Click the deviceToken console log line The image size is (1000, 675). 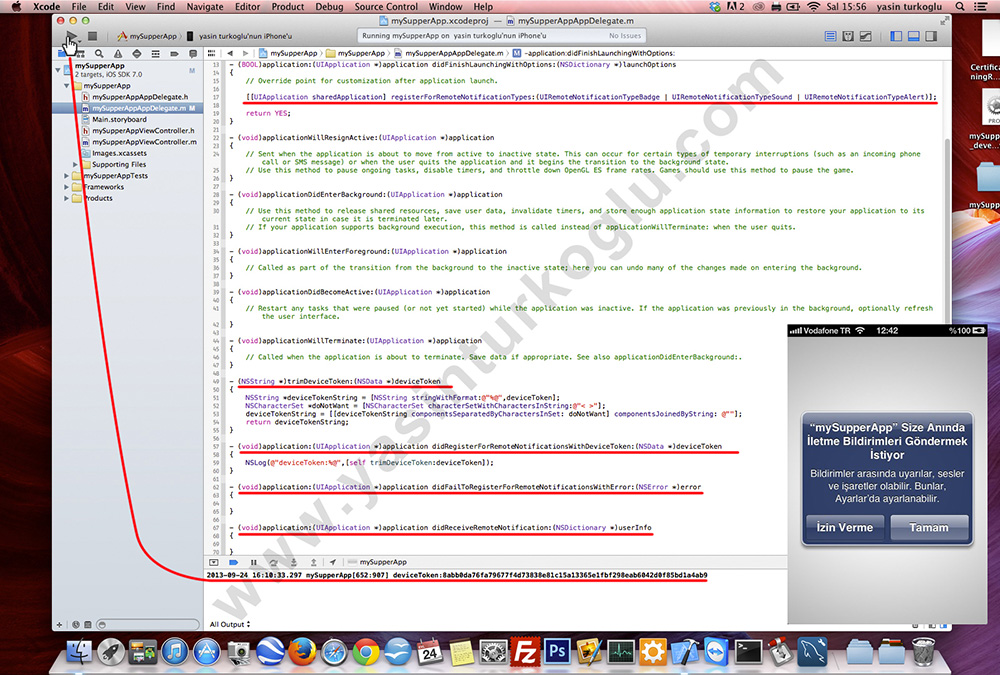coord(457,575)
